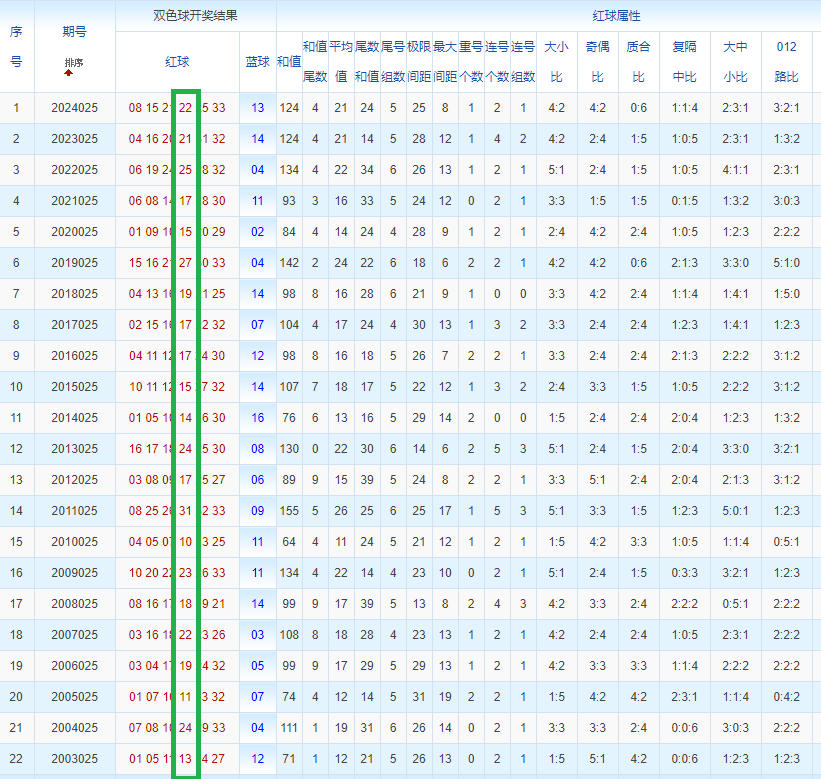Click the 排序 label in period header
Image resolution: width=821 pixels, height=779 pixels.
pyautogui.click(x=74, y=63)
